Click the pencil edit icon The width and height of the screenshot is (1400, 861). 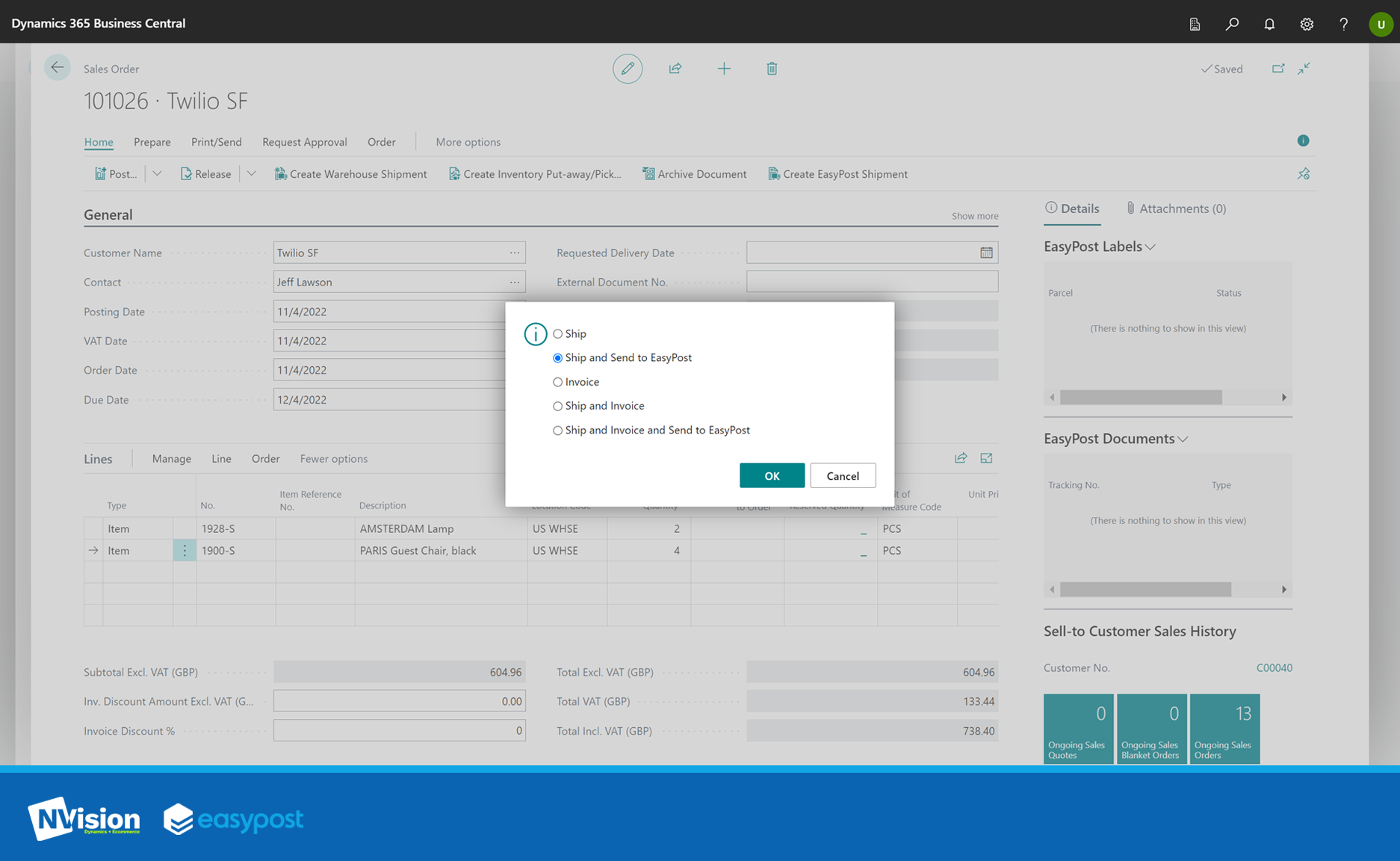pyautogui.click(x=627, y=69)
